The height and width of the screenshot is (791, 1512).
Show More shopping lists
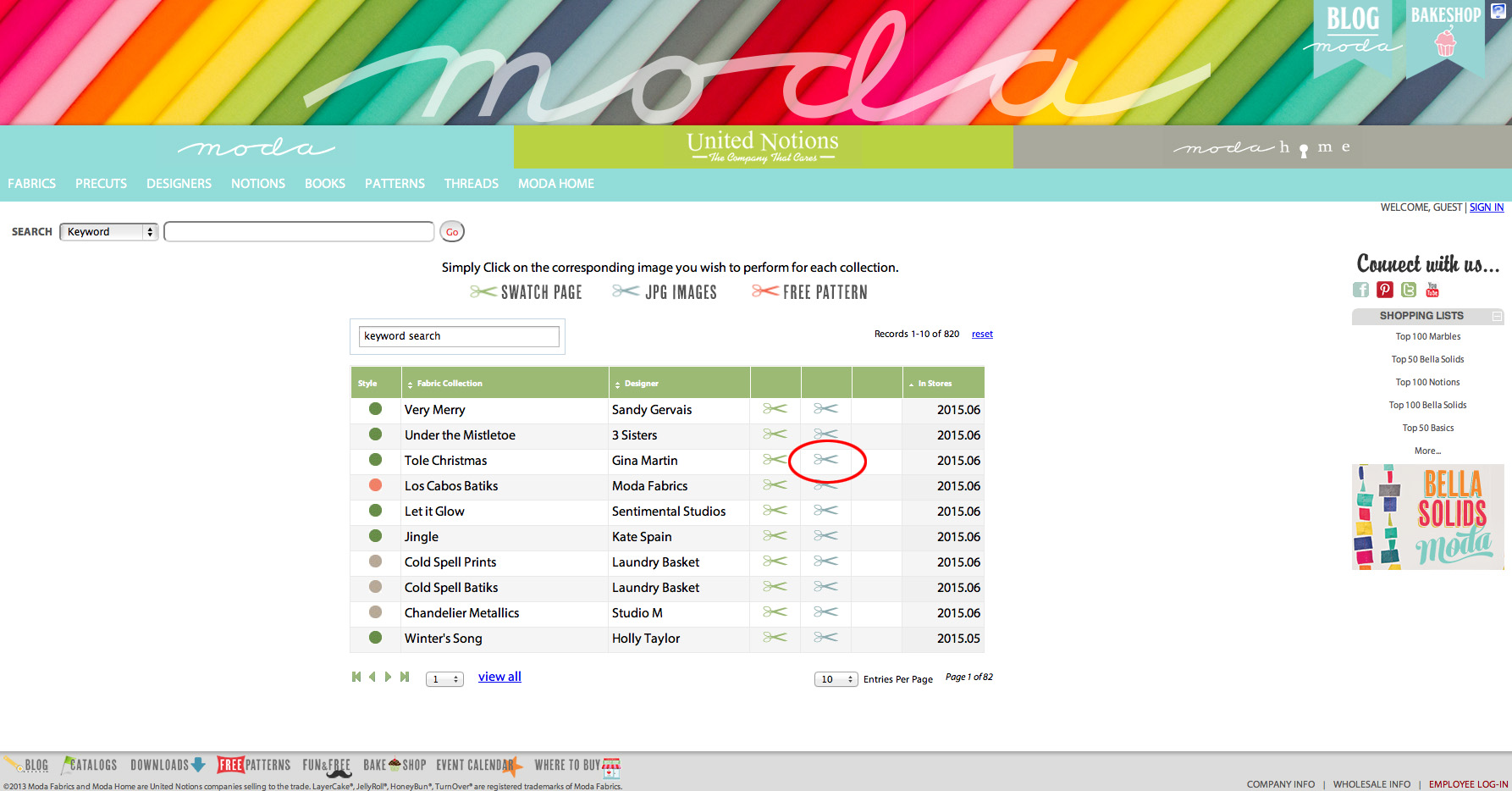point(1427,451)
